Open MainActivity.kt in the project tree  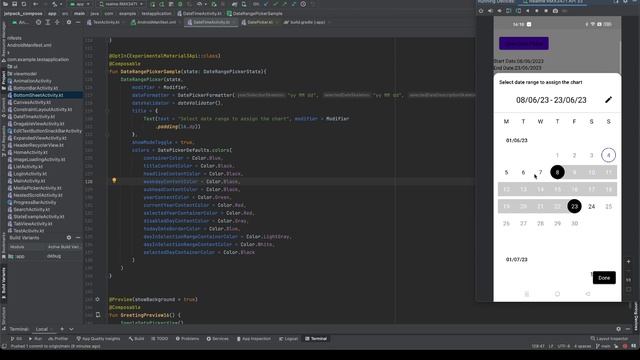(29, 181)
